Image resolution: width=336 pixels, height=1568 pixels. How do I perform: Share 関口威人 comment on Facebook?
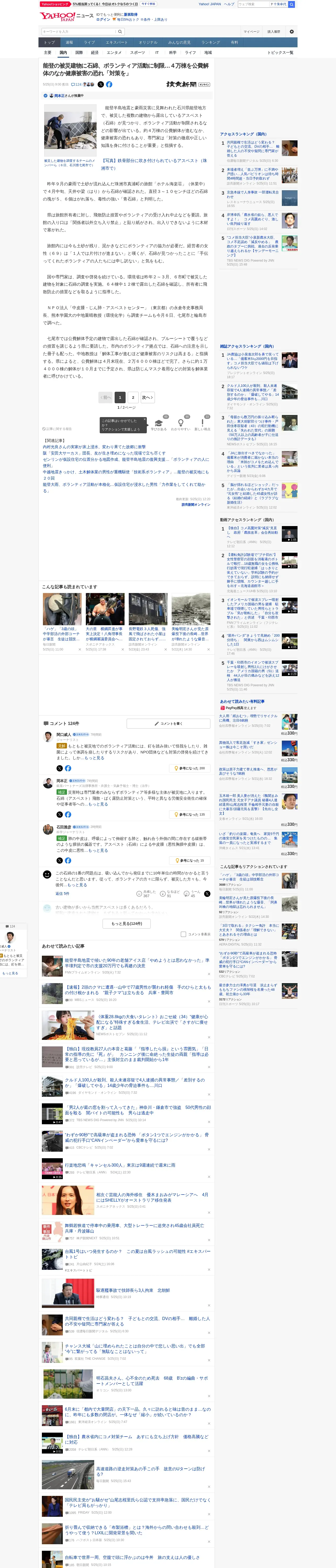(68, 768)
